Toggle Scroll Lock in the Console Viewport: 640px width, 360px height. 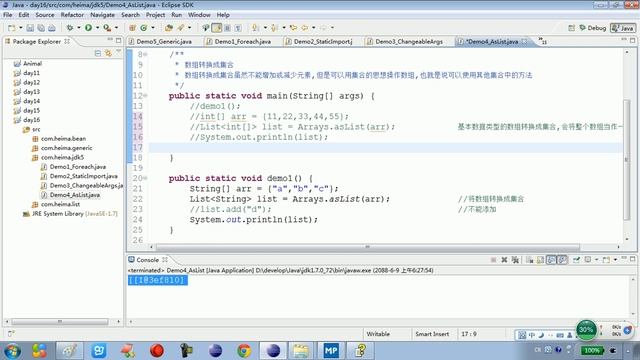pyautogui.click(x=540, y=260)
